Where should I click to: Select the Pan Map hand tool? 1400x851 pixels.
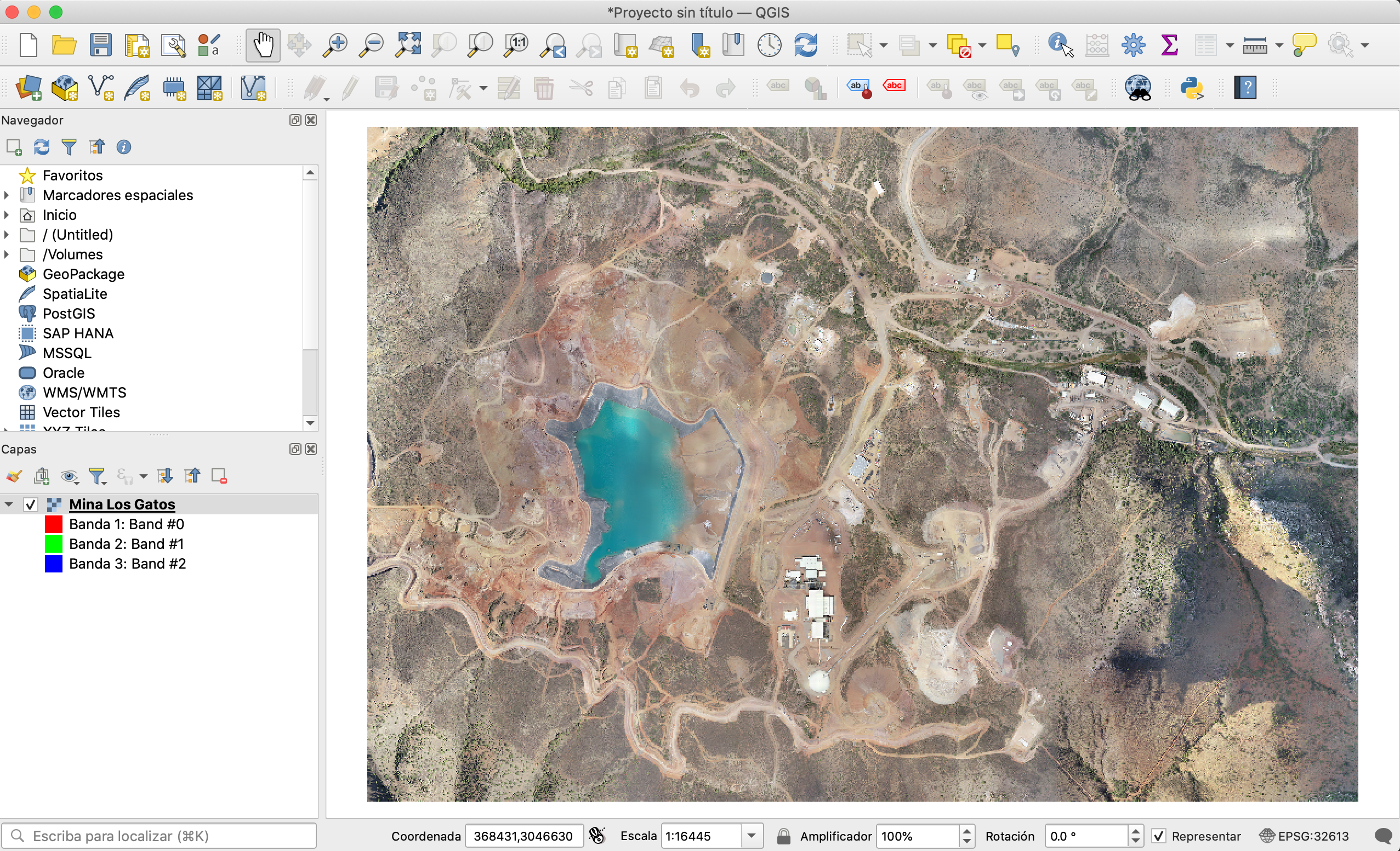[263, 45]
